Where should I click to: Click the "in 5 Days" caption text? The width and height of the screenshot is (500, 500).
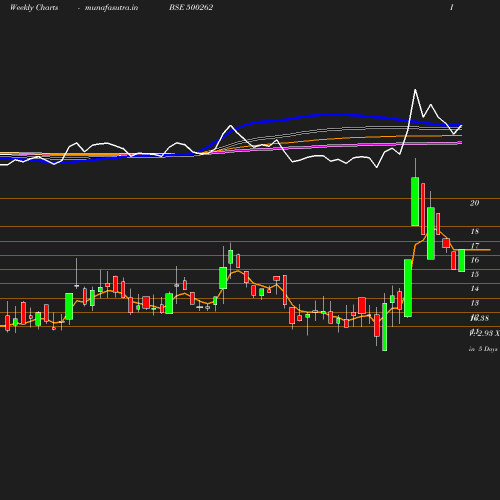tap(483, 349)
